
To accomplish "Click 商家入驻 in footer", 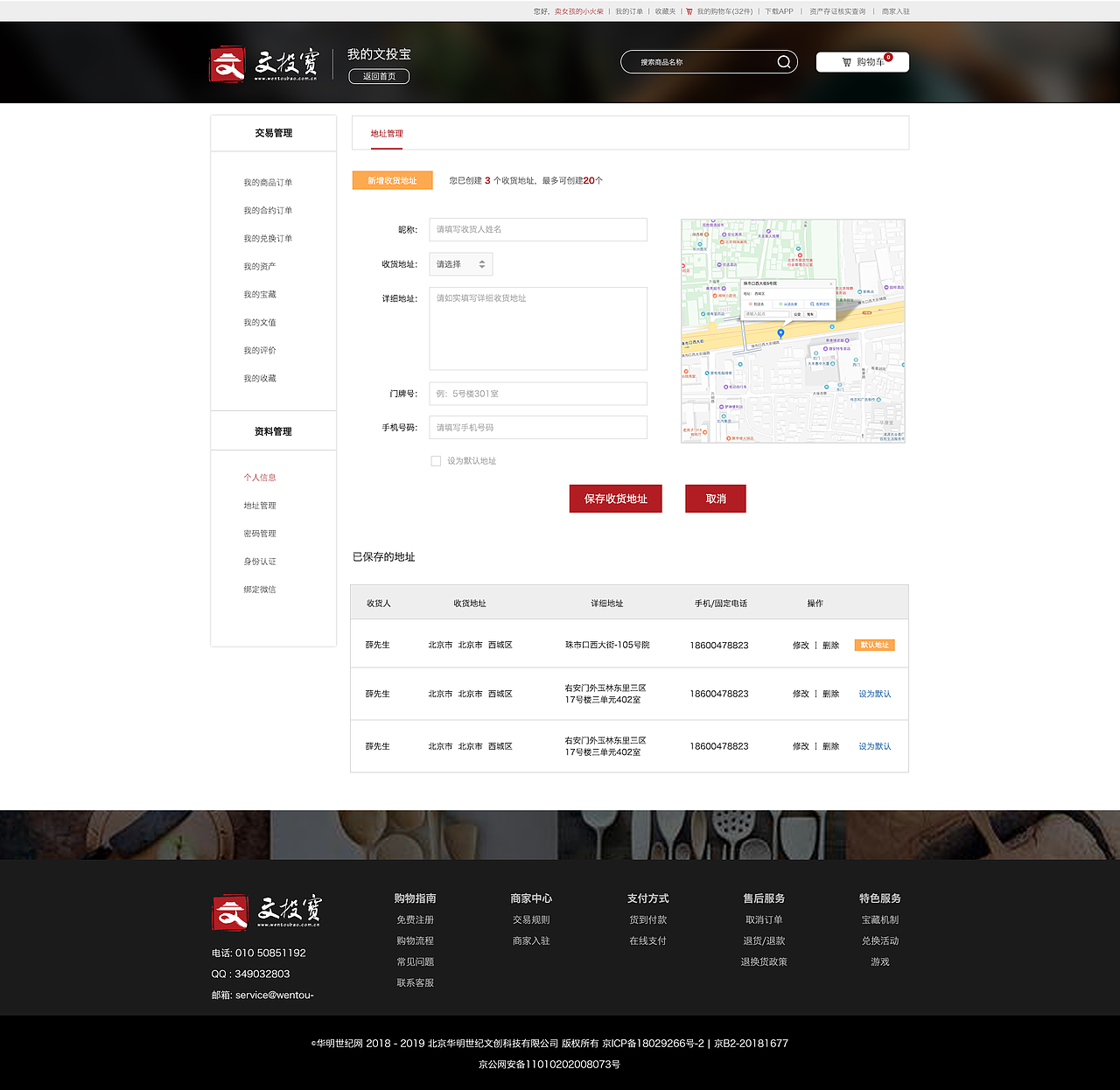I will click(531, 941).
